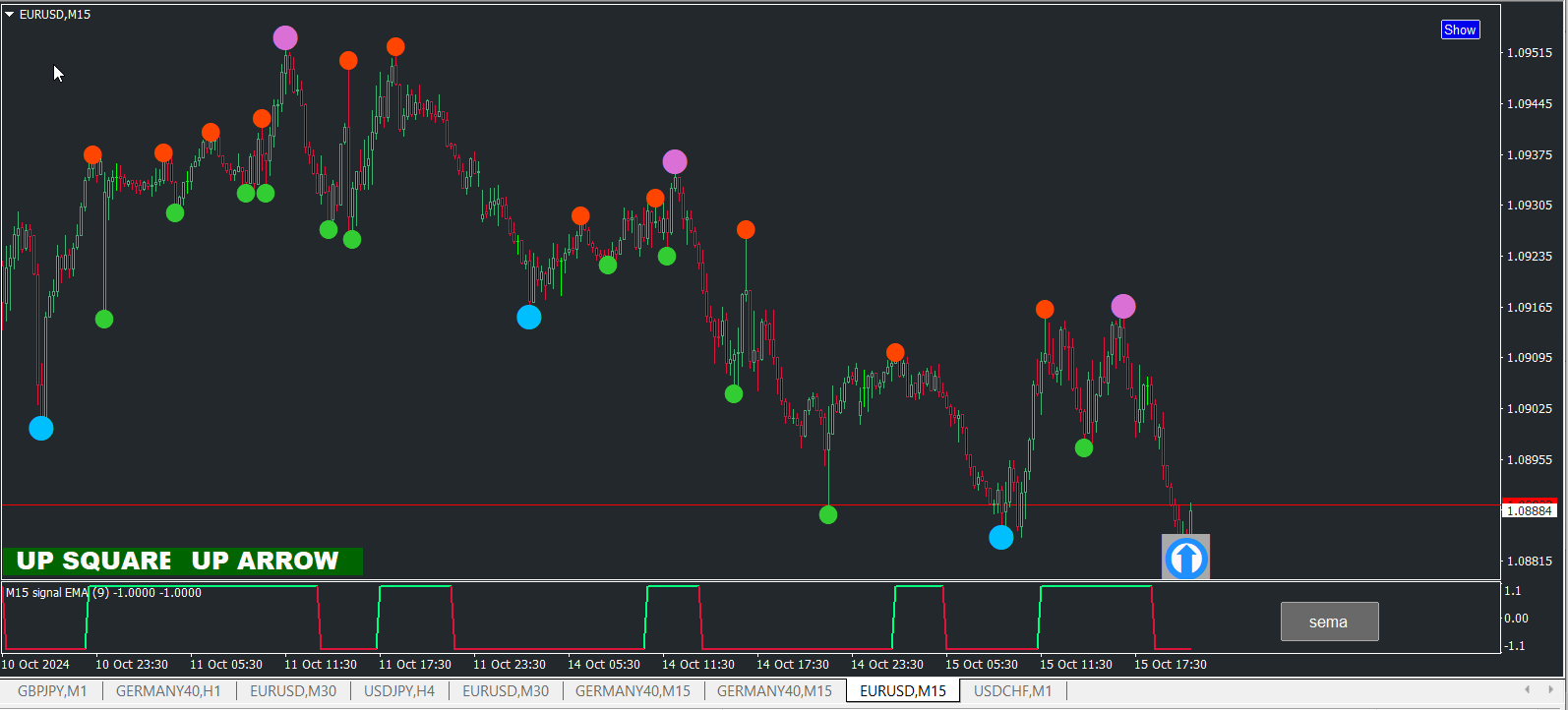Click the pink marker at chart's highest peak
This screenshot has width=1568, height=710.
[x=285, y=38]
